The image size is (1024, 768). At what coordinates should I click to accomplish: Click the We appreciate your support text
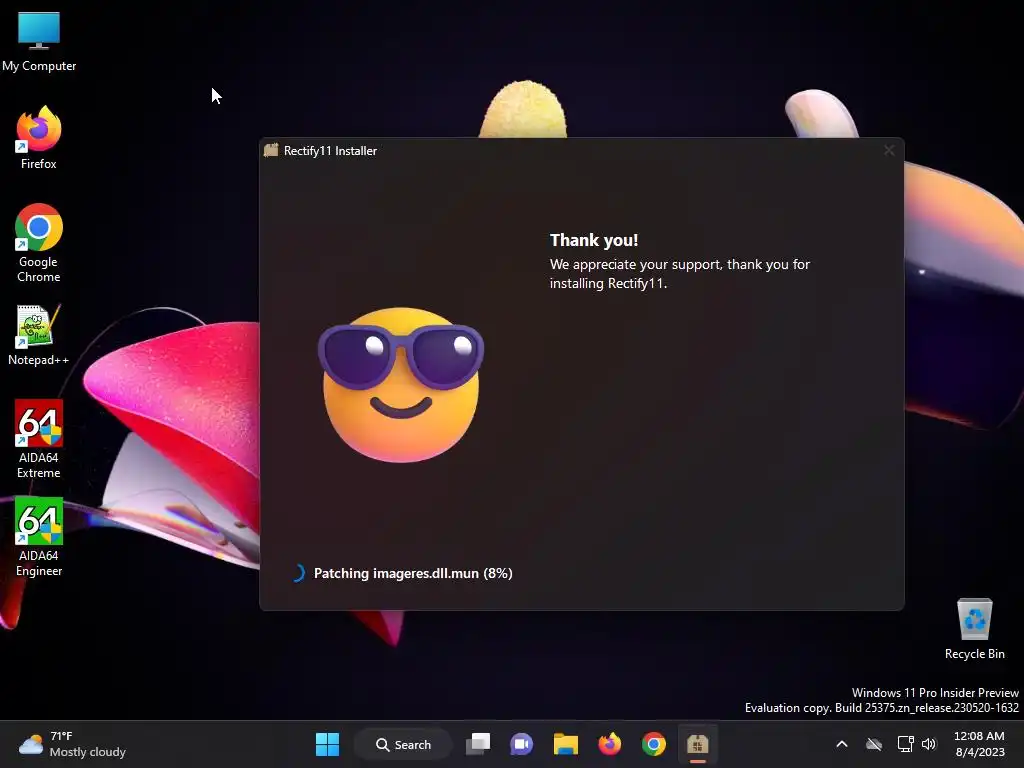[x=680, y=274]
